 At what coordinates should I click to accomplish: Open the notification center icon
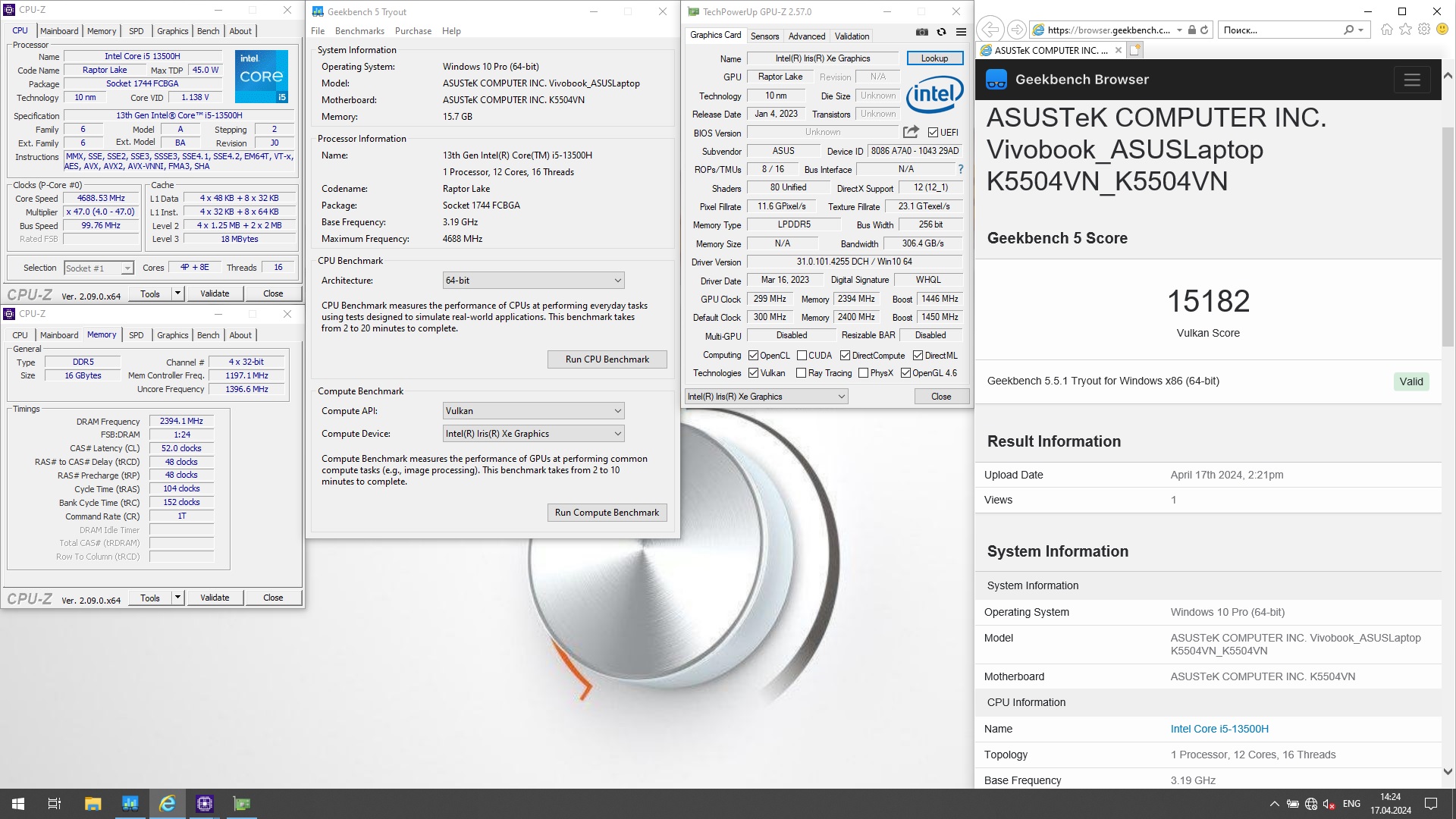click(1431, 804)
